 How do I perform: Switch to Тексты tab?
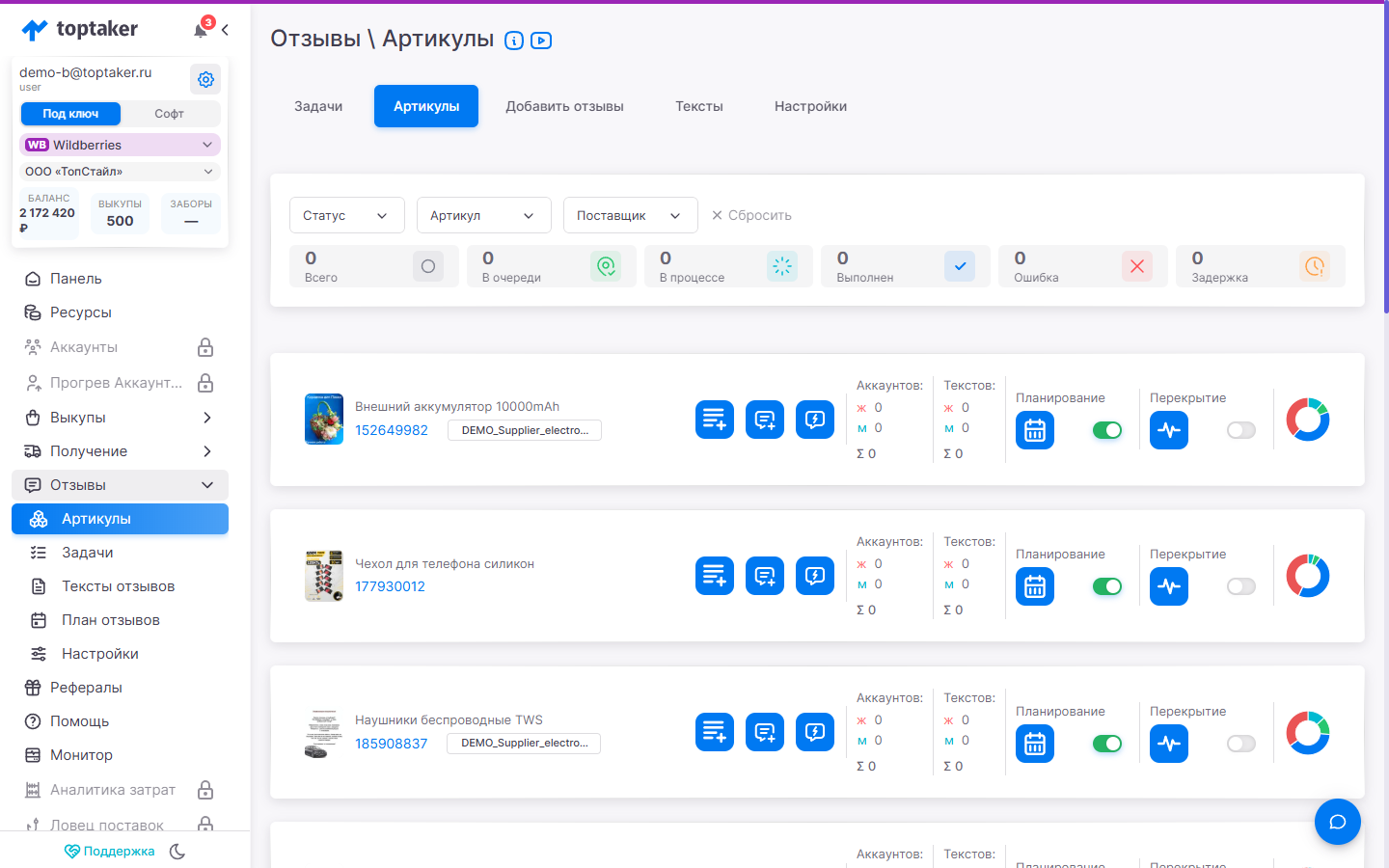[x=699, y=106]
